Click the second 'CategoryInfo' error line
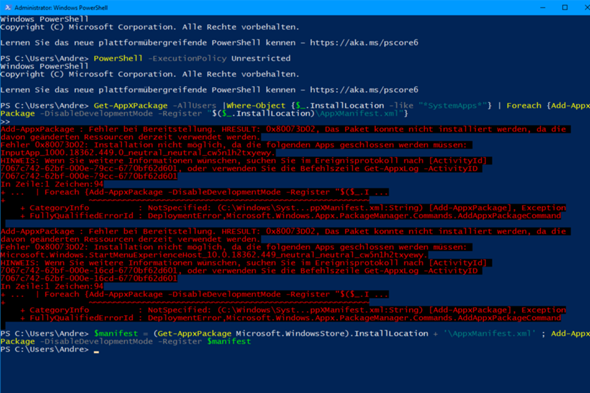 [293, 310]
